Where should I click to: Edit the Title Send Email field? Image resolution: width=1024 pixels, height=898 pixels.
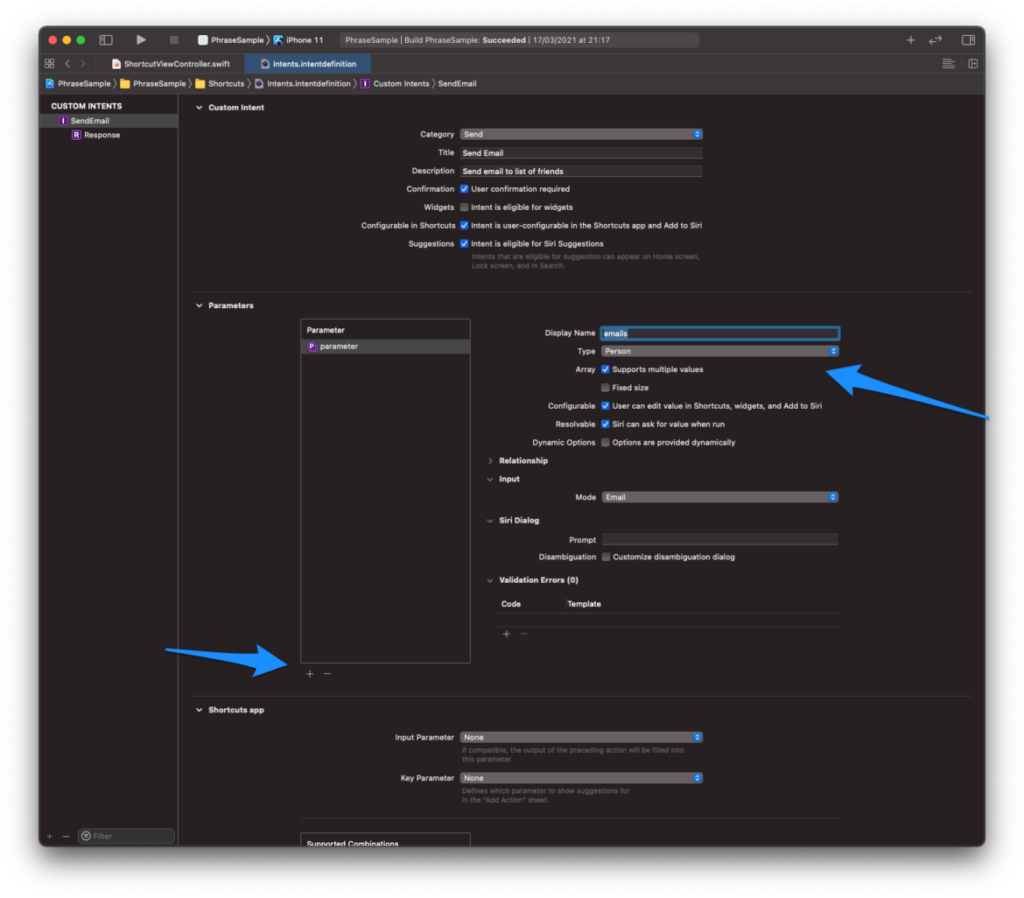pos(581,153)
